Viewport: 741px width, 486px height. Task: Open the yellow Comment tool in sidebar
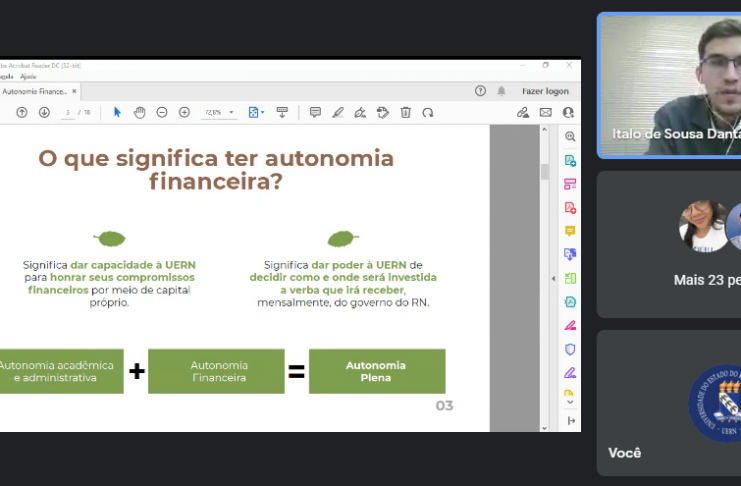coord(570,231)
